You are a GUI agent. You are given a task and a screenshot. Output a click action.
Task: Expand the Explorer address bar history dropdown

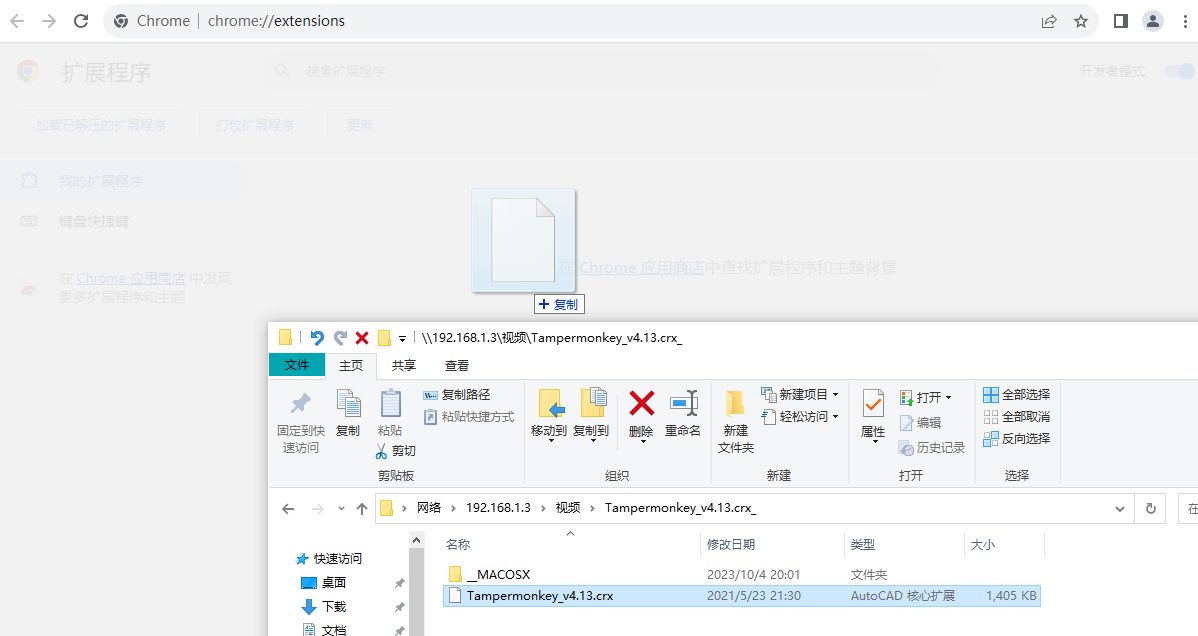[x=1119, y=508]
